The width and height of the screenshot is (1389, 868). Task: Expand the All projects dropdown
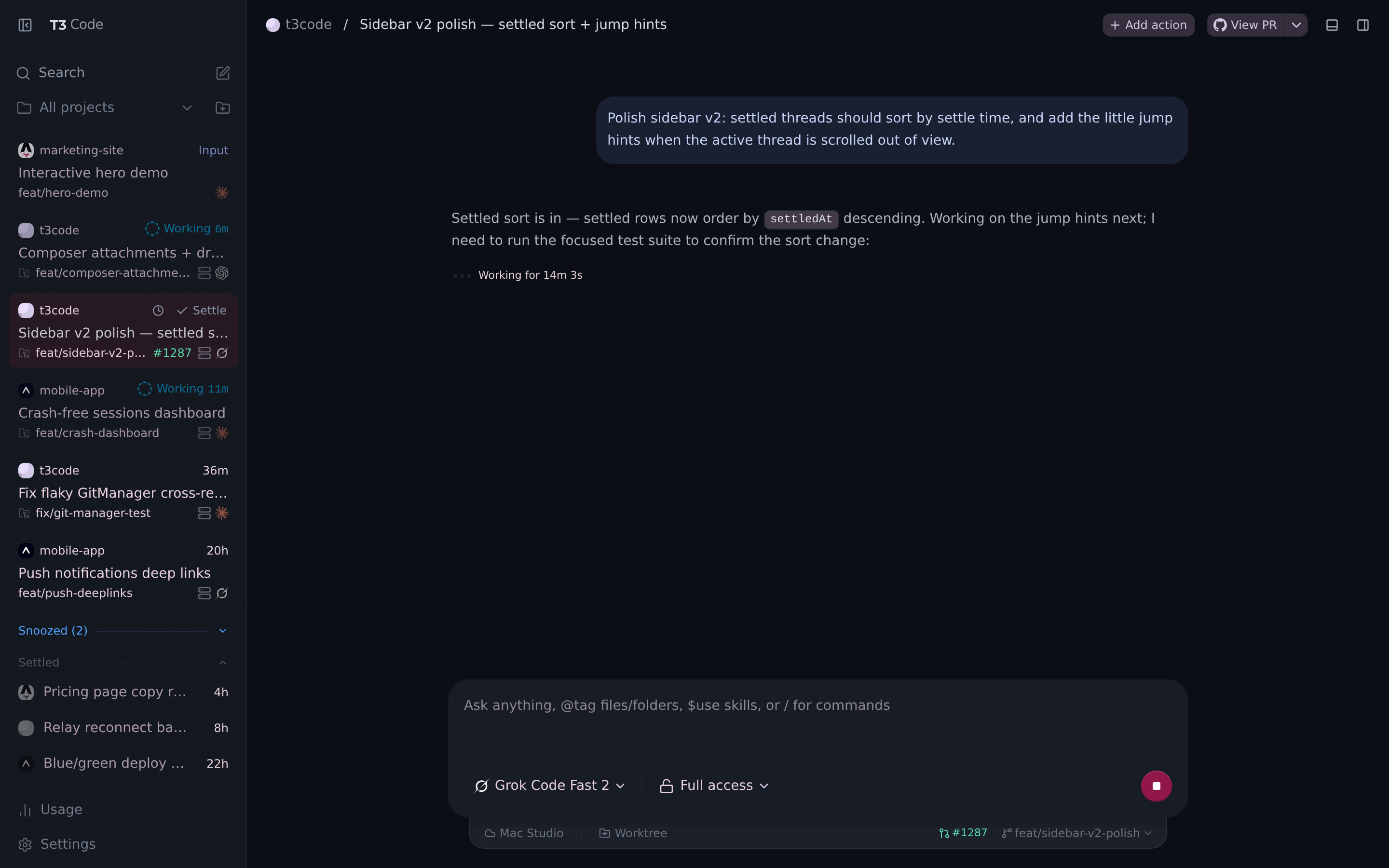(x=187, y=108)
